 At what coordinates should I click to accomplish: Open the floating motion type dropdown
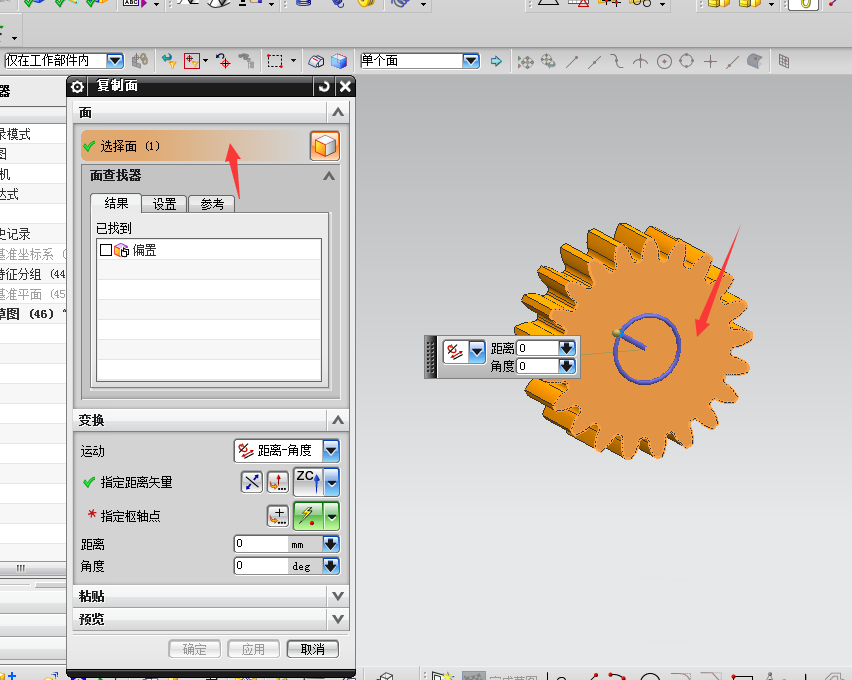477,352
